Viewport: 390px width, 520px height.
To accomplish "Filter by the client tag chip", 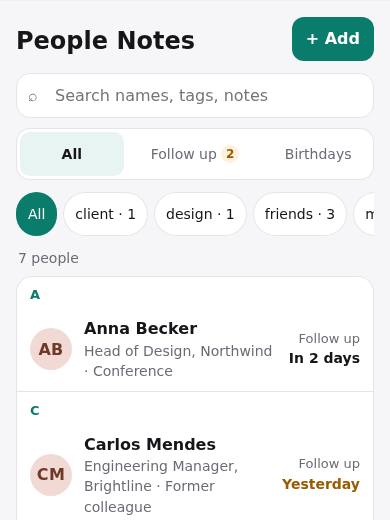I will (105, 214).
